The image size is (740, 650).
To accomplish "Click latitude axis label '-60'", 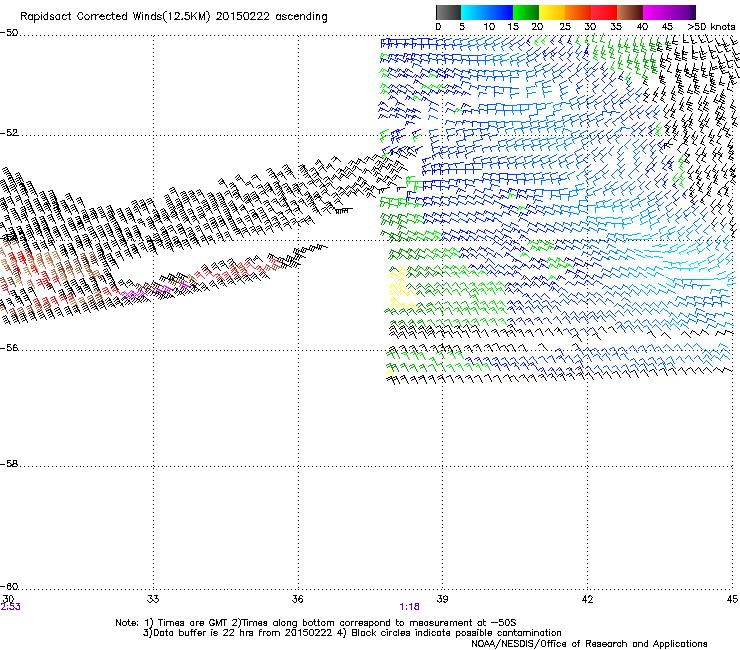I will (9, 587).
